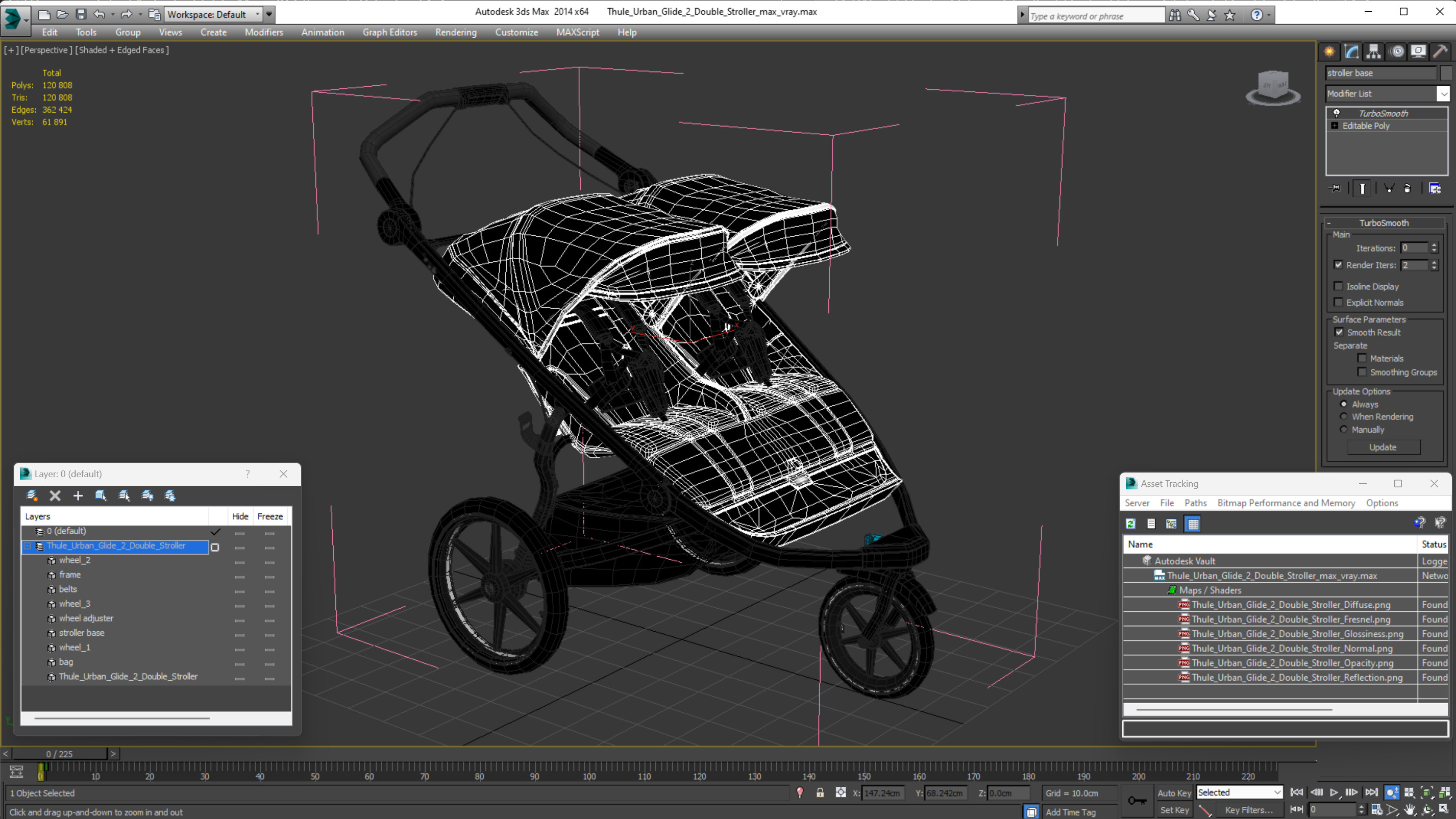This screenshot has height=819, width=1456.
Task: Enable the Explicit Normals checkbox
Action: (x=1339, y=302)
